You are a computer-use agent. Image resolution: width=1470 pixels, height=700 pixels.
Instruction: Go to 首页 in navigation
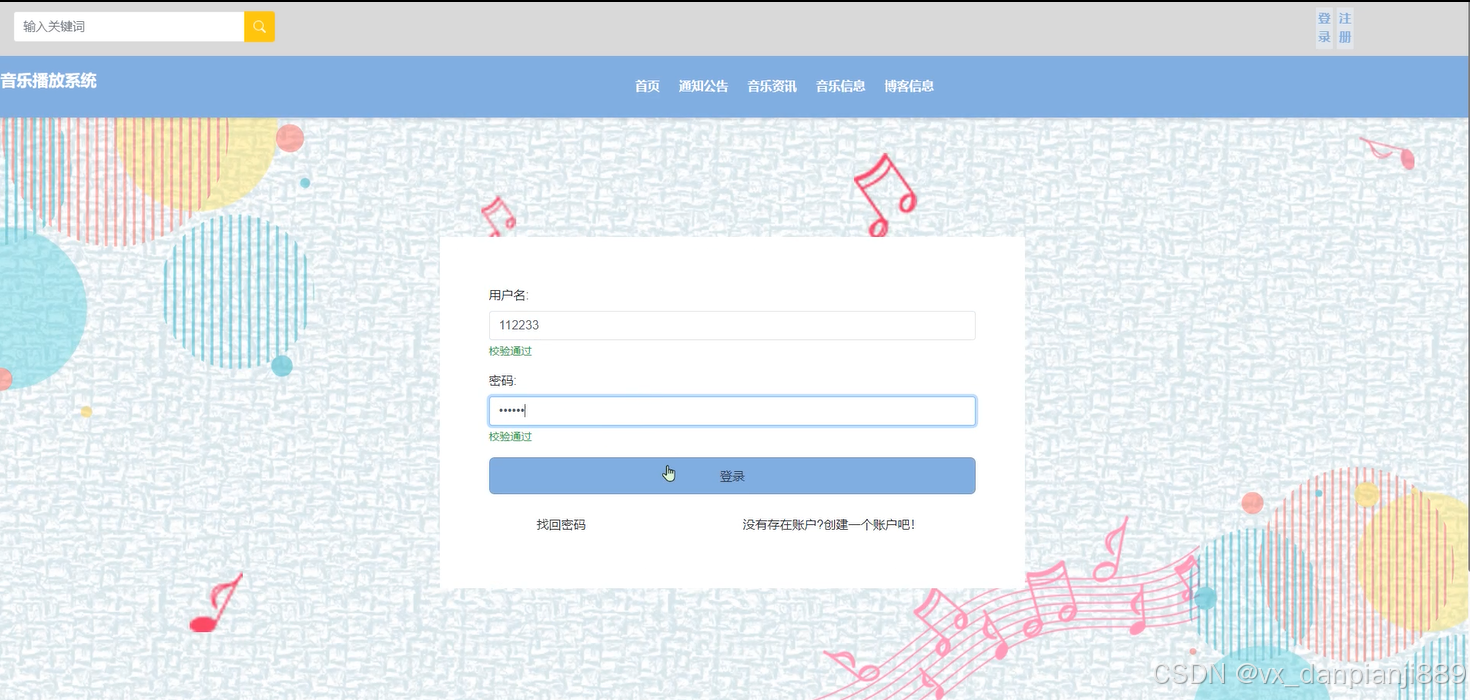[x=647, y=86]
